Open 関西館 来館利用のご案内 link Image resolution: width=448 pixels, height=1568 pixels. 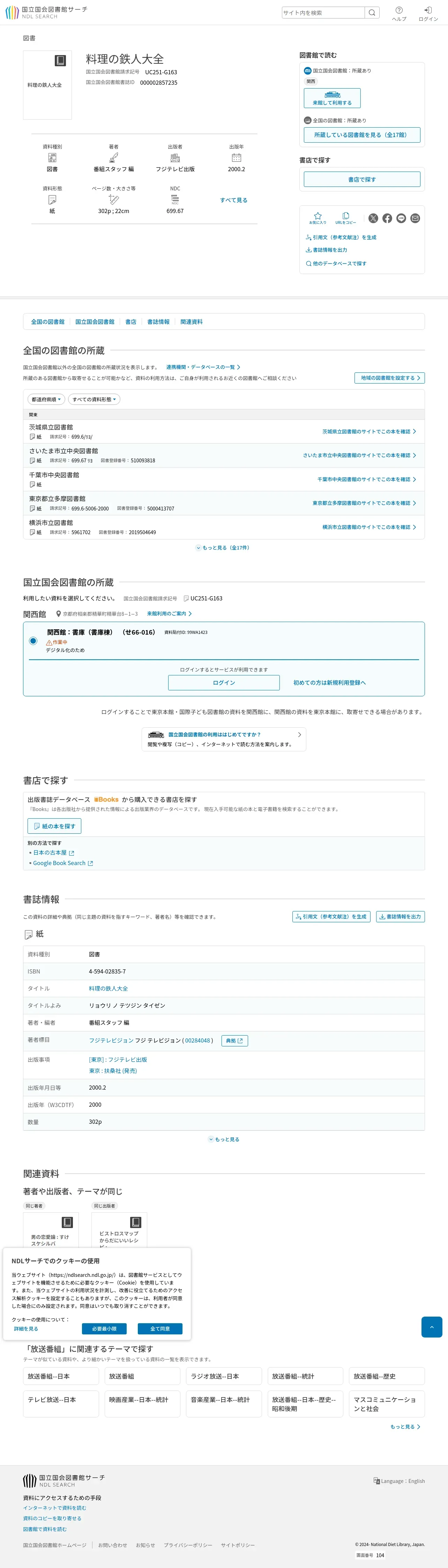(169, 614)
